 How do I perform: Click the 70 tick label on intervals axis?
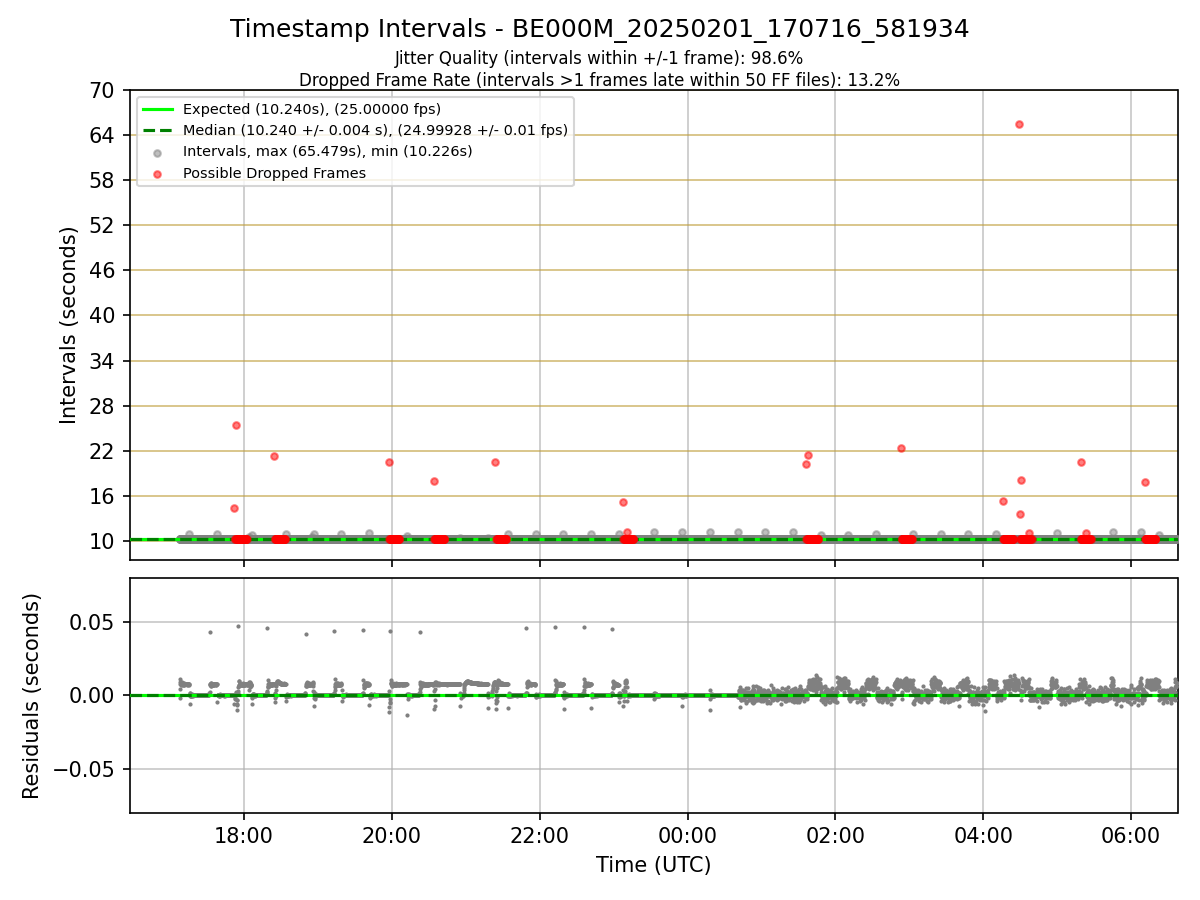coord(102,90)
